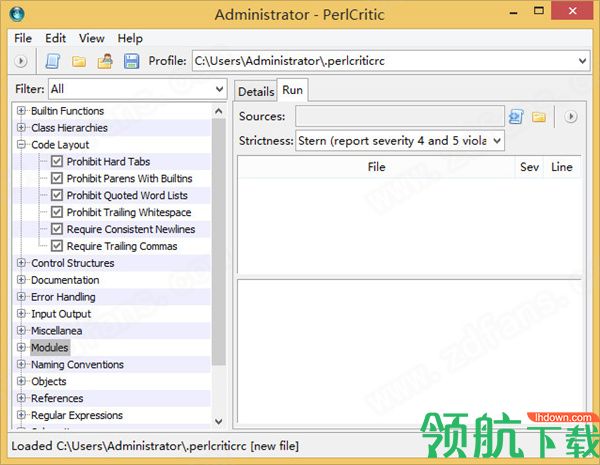Viewport: 600px width, 465px height.
Task: Expand the Control Structures node
Action: [21, 263]
